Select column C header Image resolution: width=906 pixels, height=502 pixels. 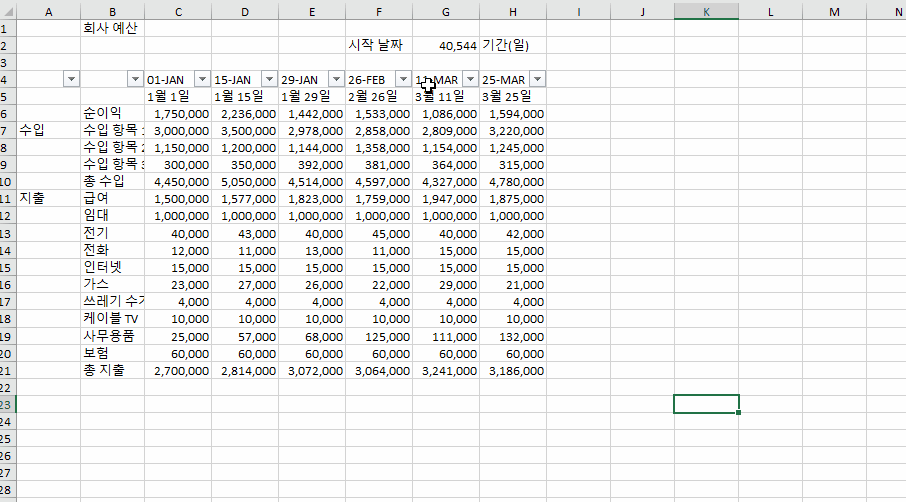(178, 12)
